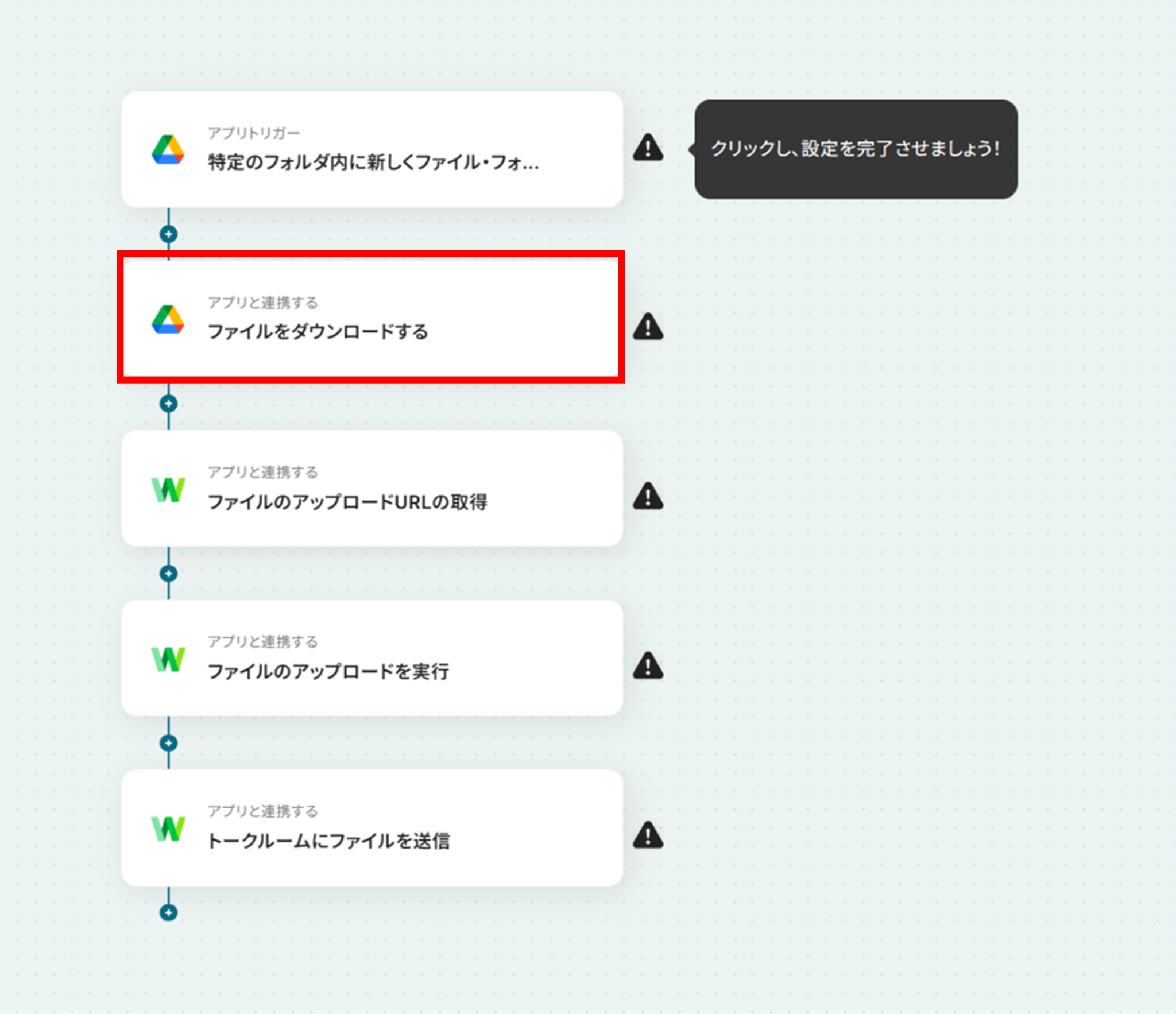Add a step below ファイルのアップロードURLの取得
The height and width of the screenshot is (1014, 1176).
coord(168,573)
